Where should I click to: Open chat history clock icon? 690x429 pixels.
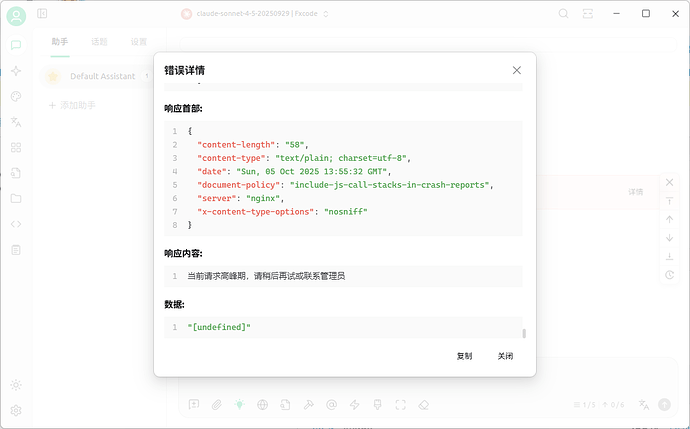[x=669, y=275]
